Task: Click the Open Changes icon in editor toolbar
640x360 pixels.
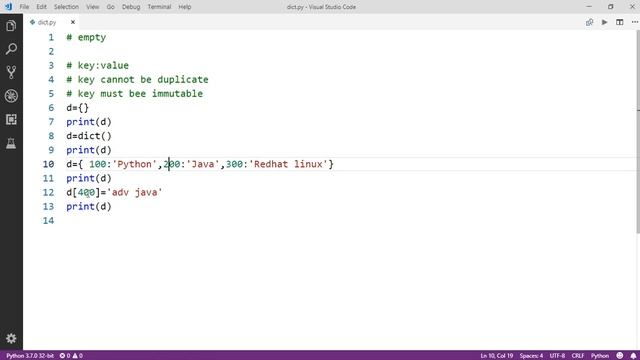Action: click(x=589, y=22)
